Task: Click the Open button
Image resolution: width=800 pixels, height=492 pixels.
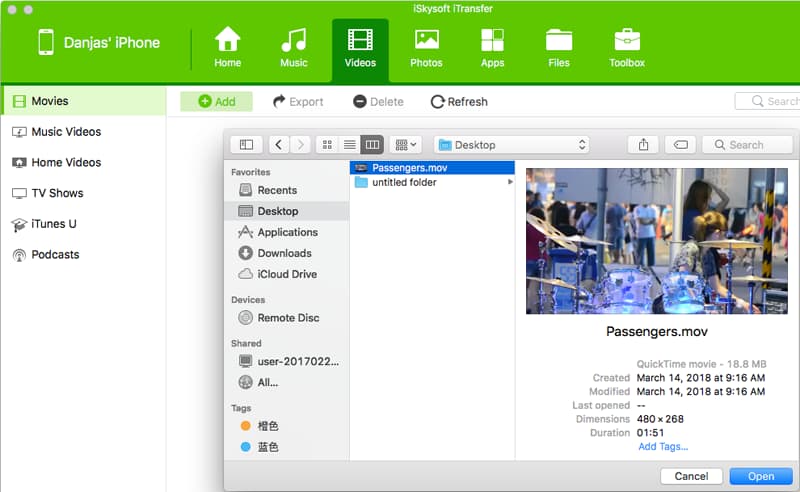Action: click(761, 477)
